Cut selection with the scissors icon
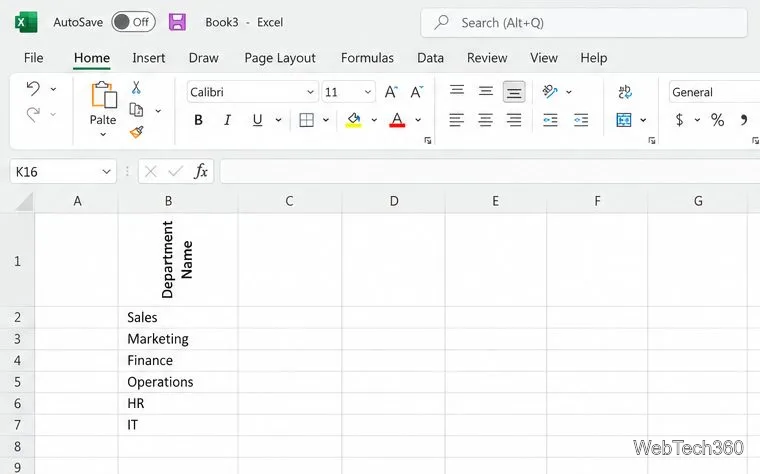 (x=136, y=88)
